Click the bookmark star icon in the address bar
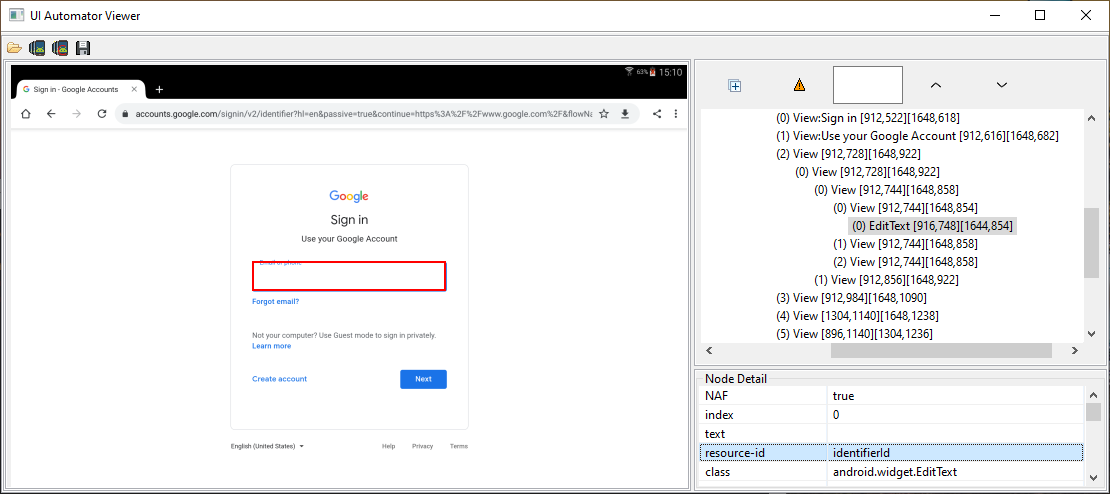 (x=604, y=113)
